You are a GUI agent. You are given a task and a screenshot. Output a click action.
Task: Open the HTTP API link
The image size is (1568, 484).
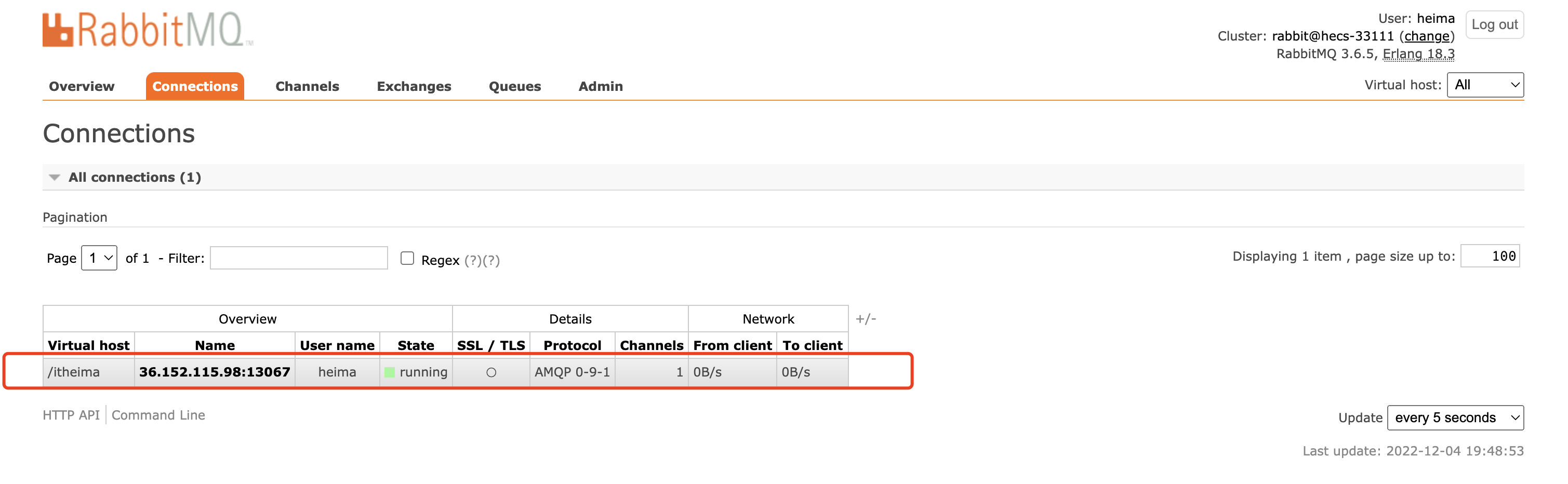[x=71, y=415]
